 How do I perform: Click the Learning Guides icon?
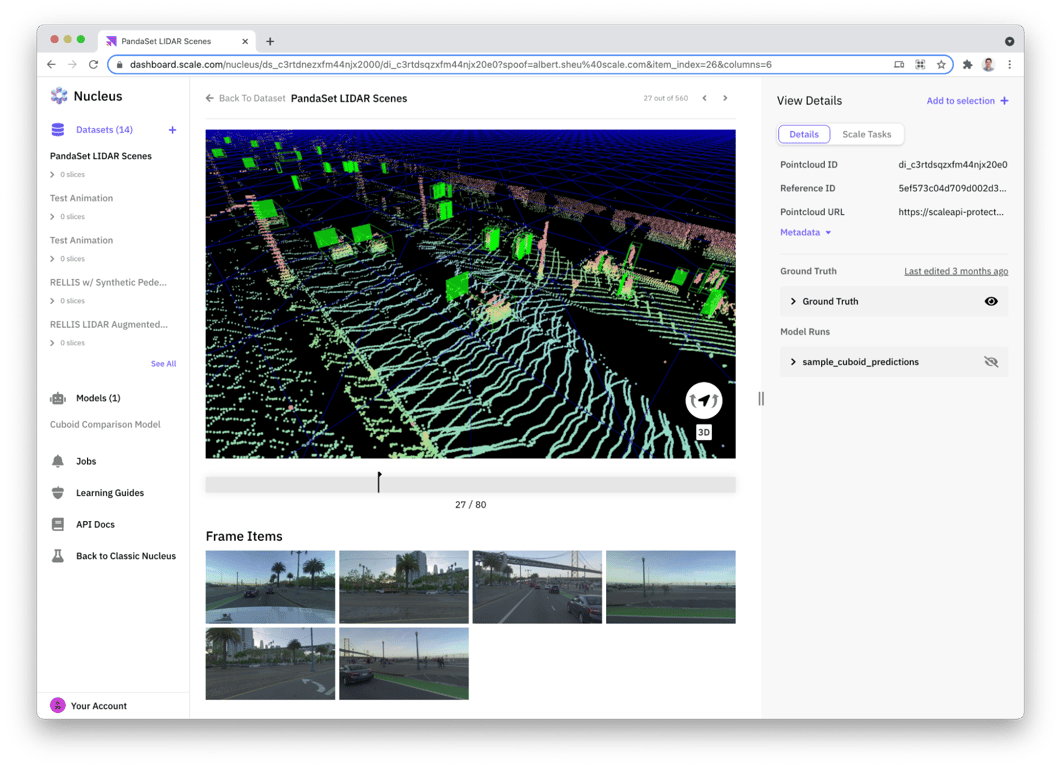click(58, 493)
